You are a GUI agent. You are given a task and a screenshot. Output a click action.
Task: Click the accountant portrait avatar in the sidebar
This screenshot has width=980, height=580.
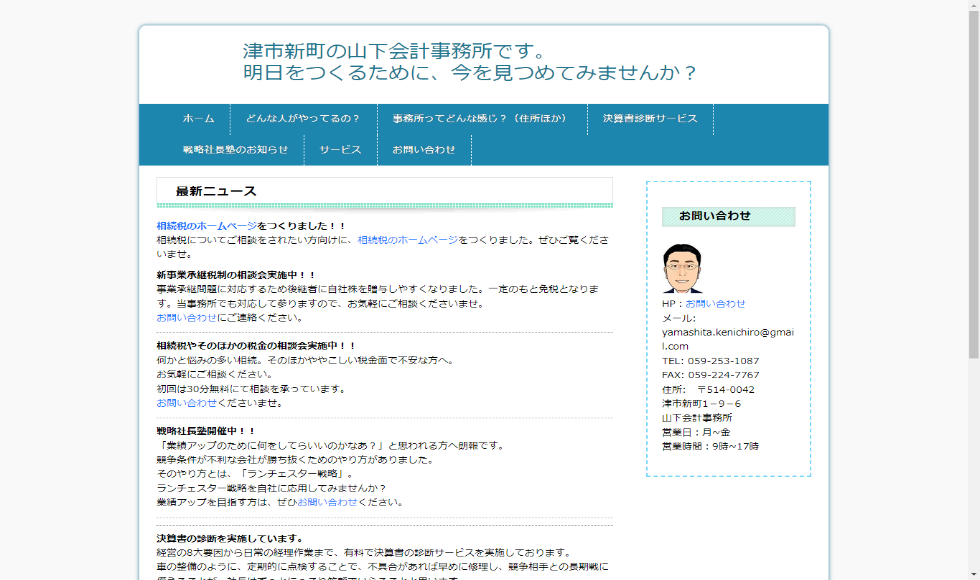(x=683, y=269)
